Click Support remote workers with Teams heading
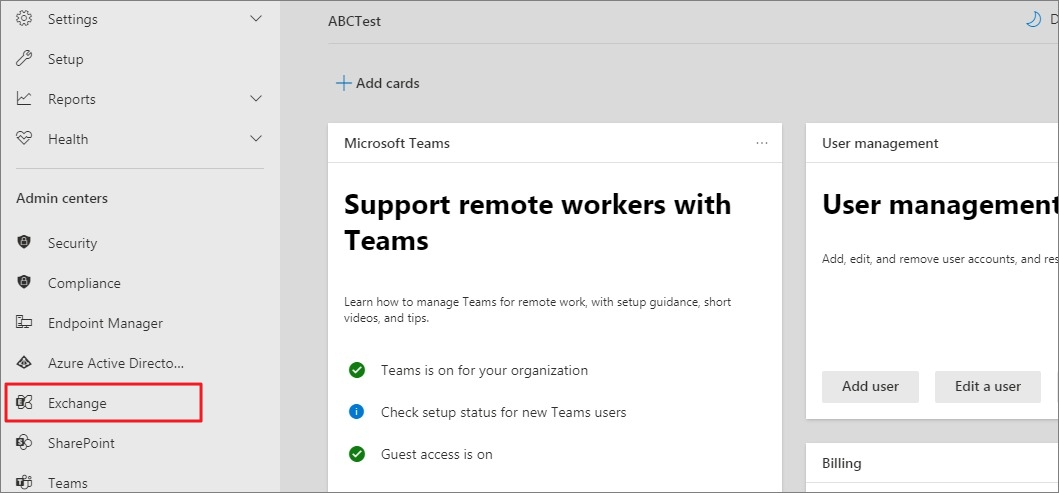Image resolution: width=1059 pixels, height=493 pixels. point(538,222)
